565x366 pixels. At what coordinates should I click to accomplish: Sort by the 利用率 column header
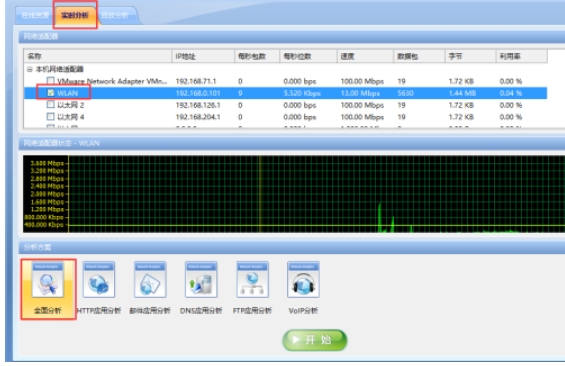click(x=522, y=56)
